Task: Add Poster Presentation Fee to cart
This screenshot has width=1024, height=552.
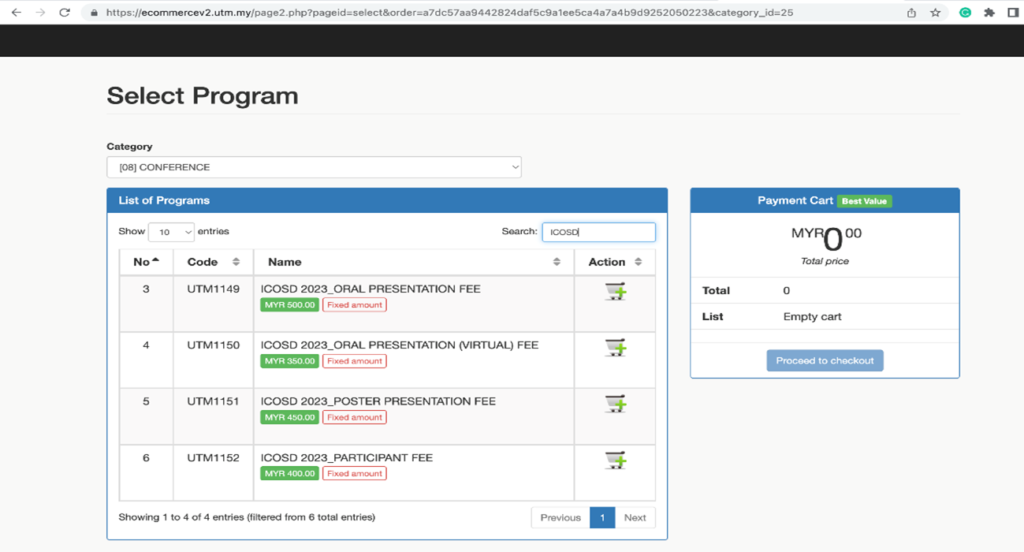Action: [614, 404]
